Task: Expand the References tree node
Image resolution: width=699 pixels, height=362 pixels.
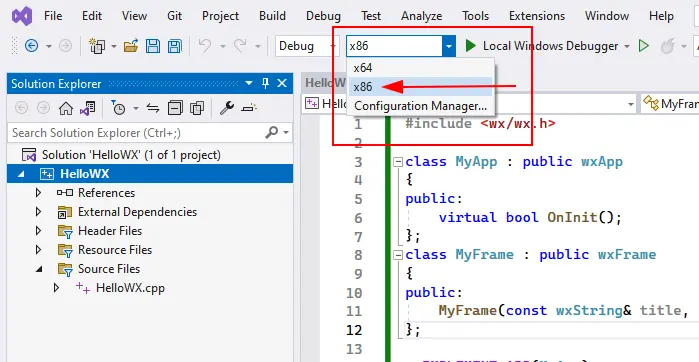Action: point(38,193)
